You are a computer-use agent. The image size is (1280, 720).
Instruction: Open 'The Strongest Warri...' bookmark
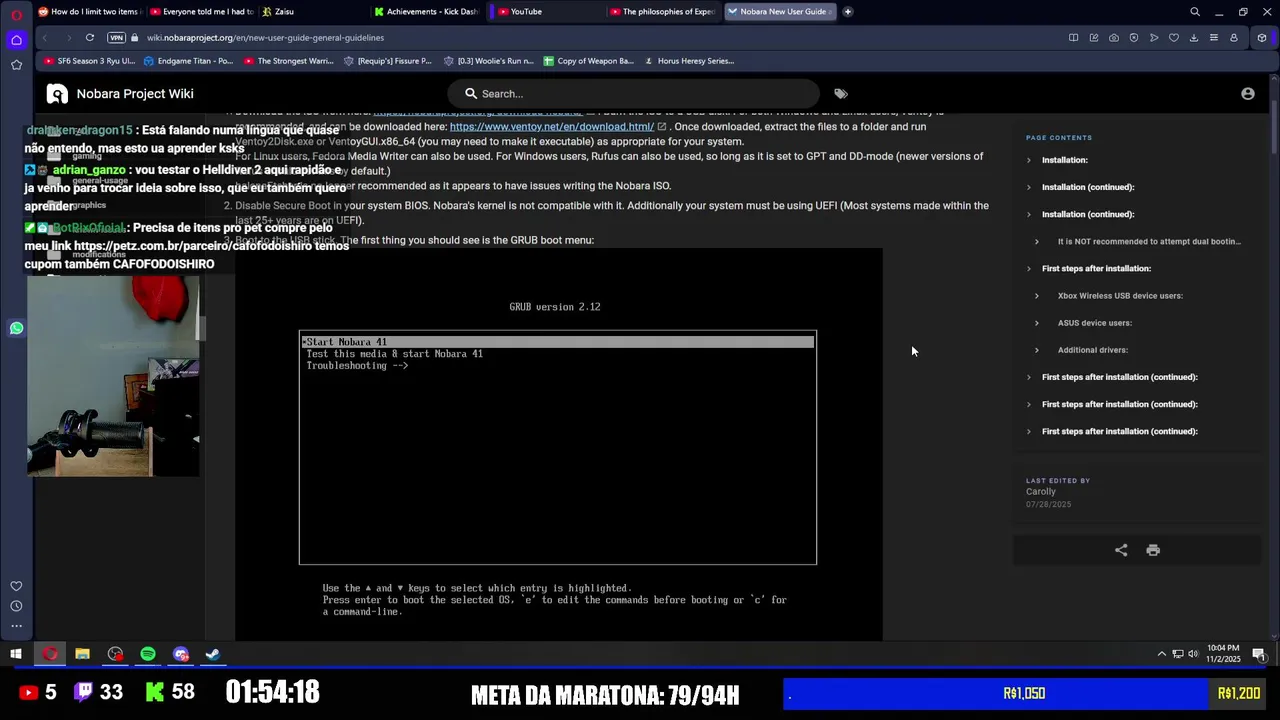click(289, 61)
